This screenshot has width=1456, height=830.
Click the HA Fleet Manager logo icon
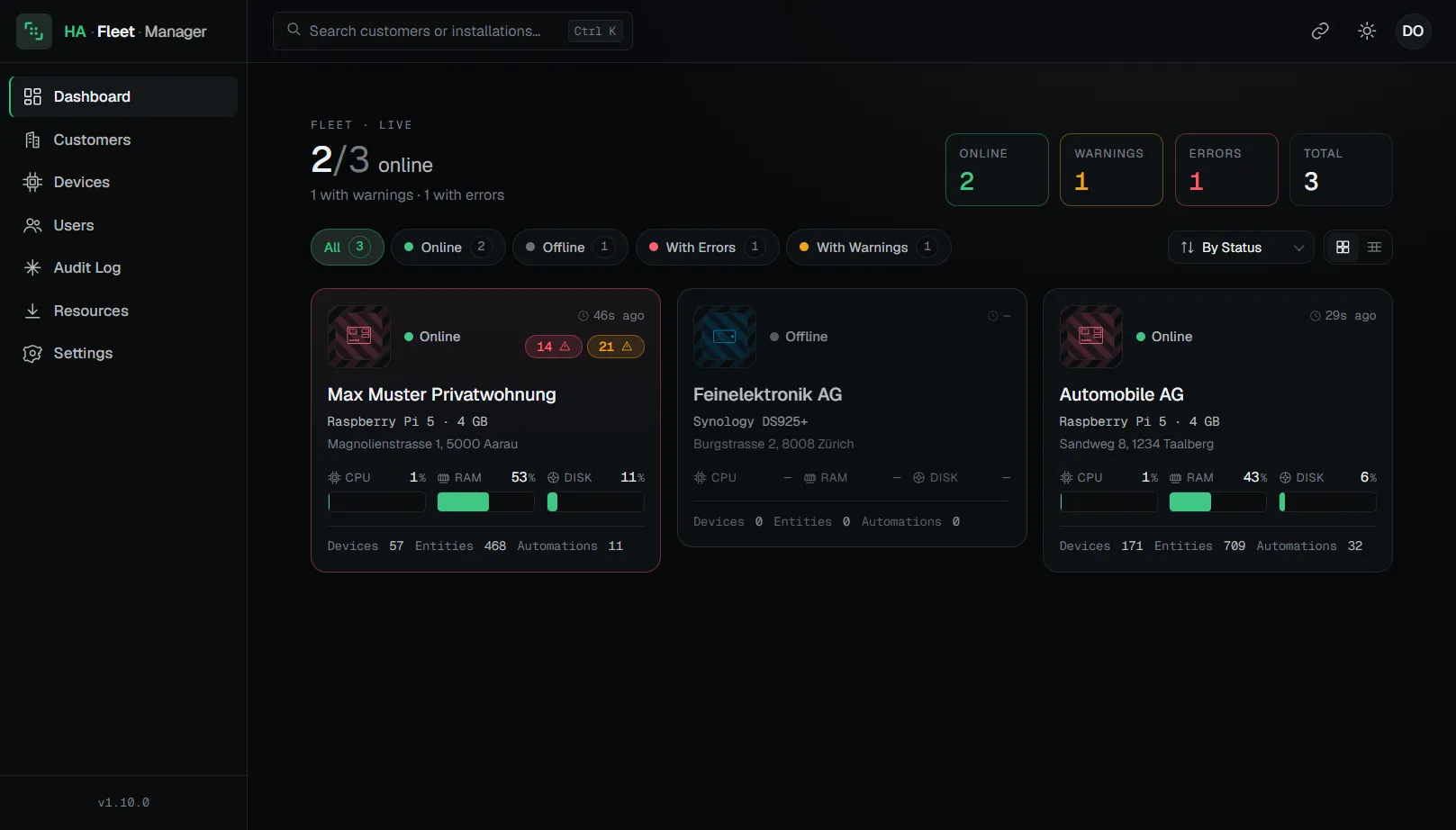(x=34, y=32)
